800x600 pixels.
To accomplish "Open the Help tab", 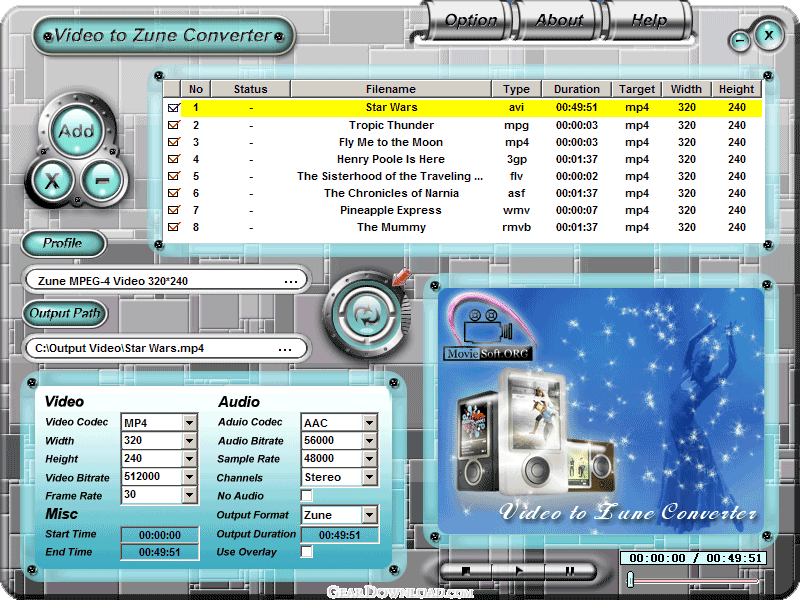I will click(x=649, y=20).
